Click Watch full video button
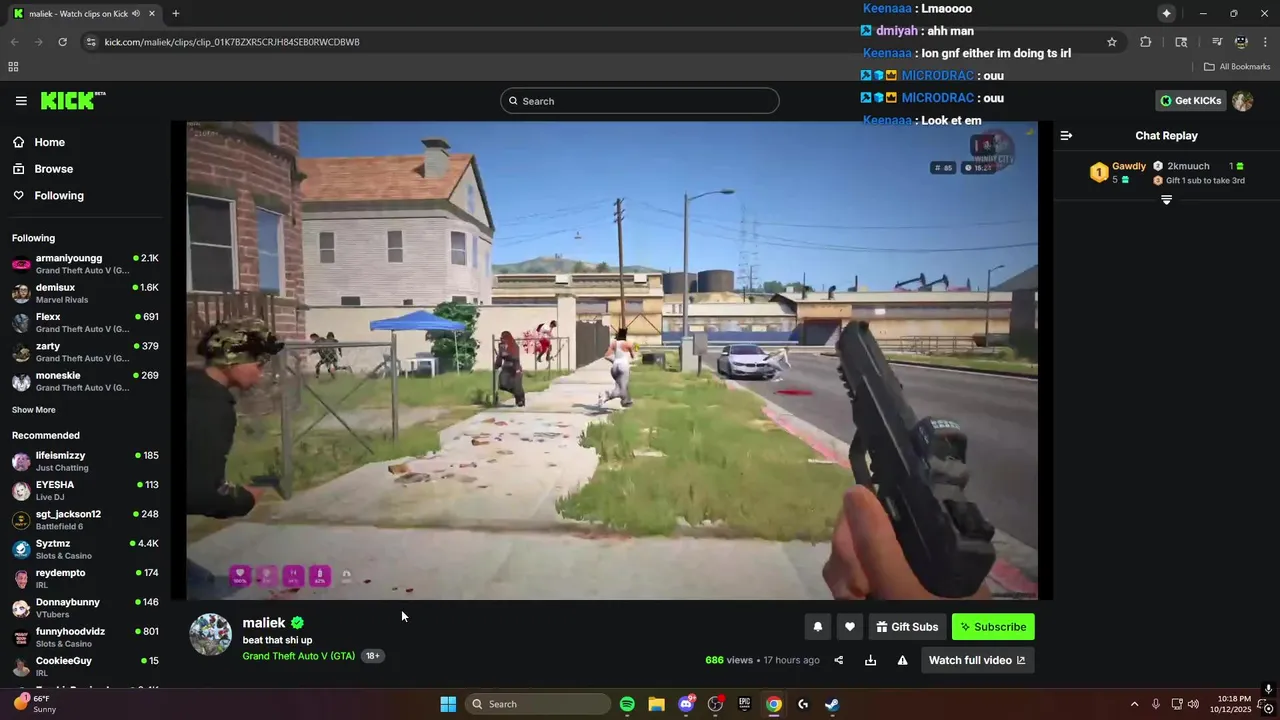 coord(978,660)
